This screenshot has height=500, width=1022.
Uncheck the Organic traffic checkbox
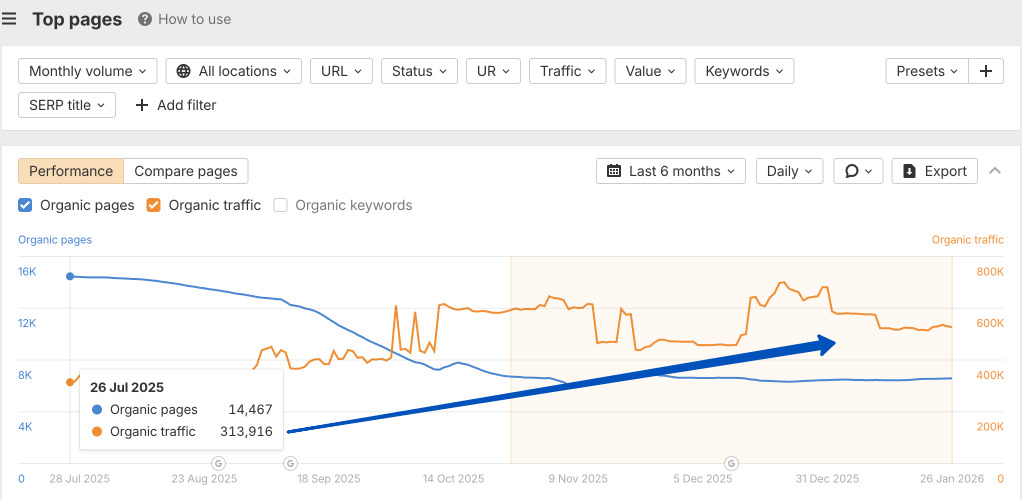(x=153, y=205)
